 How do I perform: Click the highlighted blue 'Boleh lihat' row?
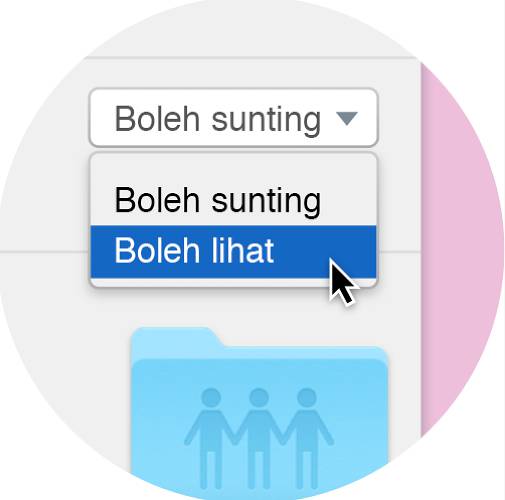click(x=234, y=252)
